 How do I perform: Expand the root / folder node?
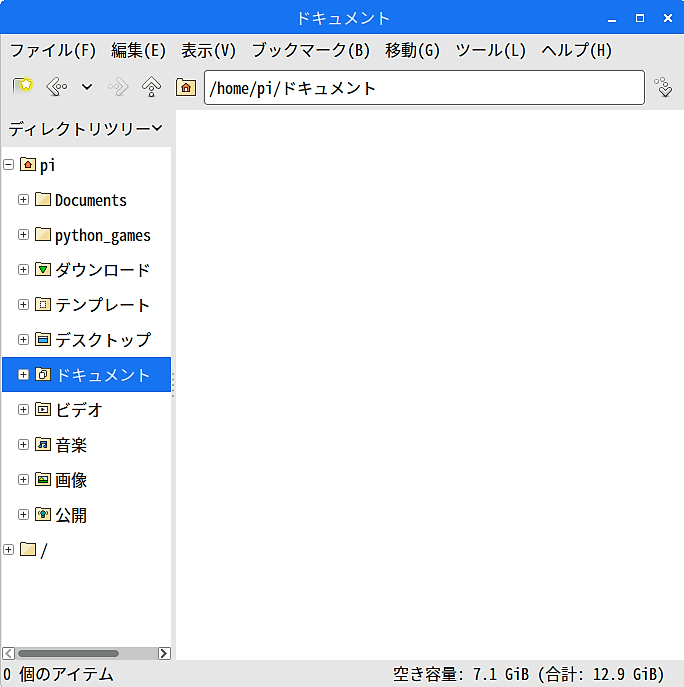[9, 549]
